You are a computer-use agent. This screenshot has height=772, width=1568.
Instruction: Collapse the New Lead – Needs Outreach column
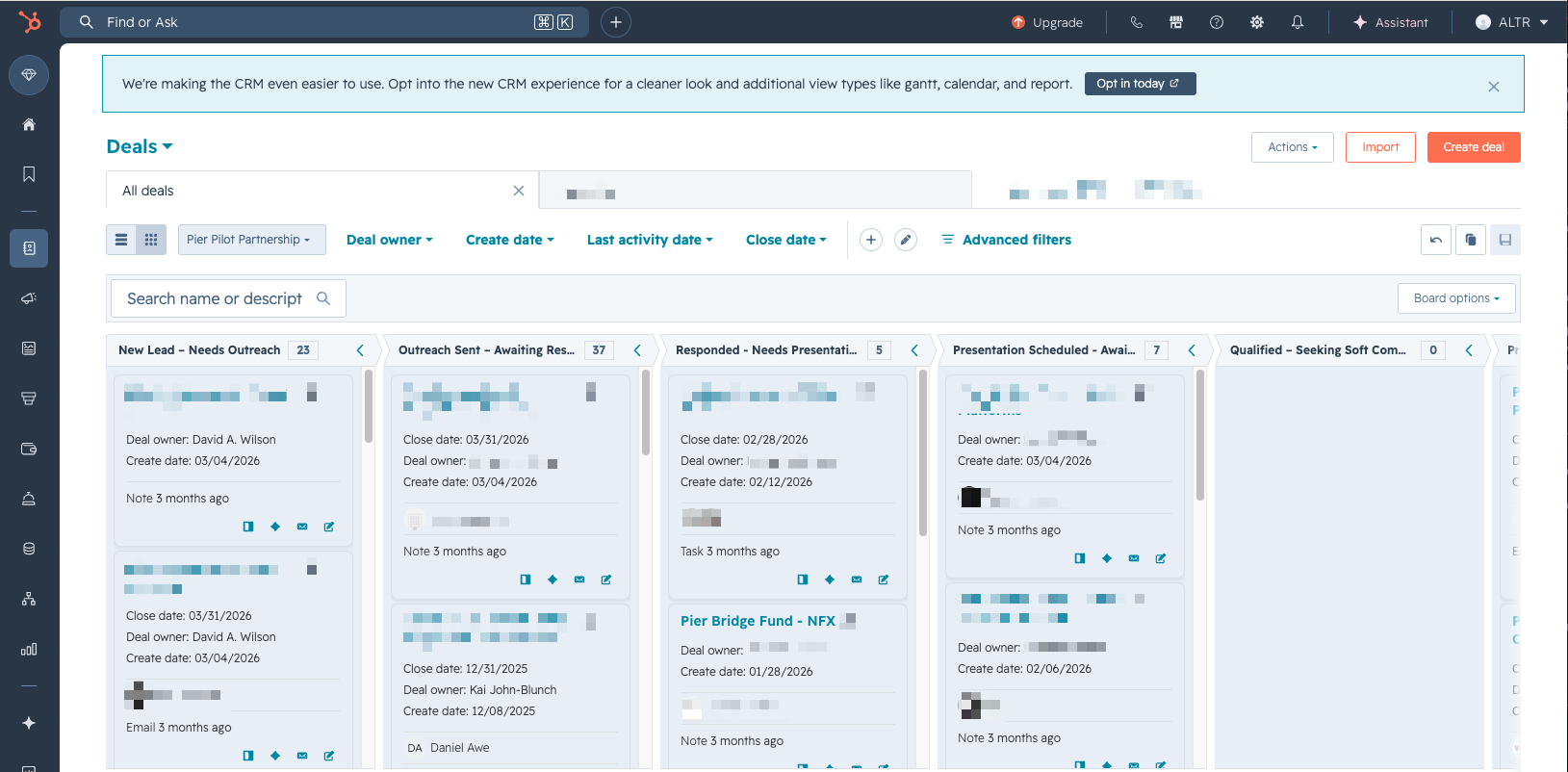360,350
